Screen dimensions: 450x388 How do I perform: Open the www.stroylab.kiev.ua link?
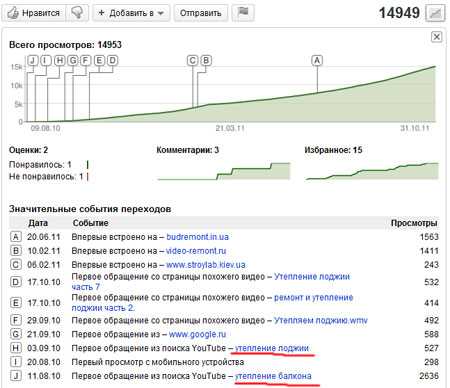point(206,265)
